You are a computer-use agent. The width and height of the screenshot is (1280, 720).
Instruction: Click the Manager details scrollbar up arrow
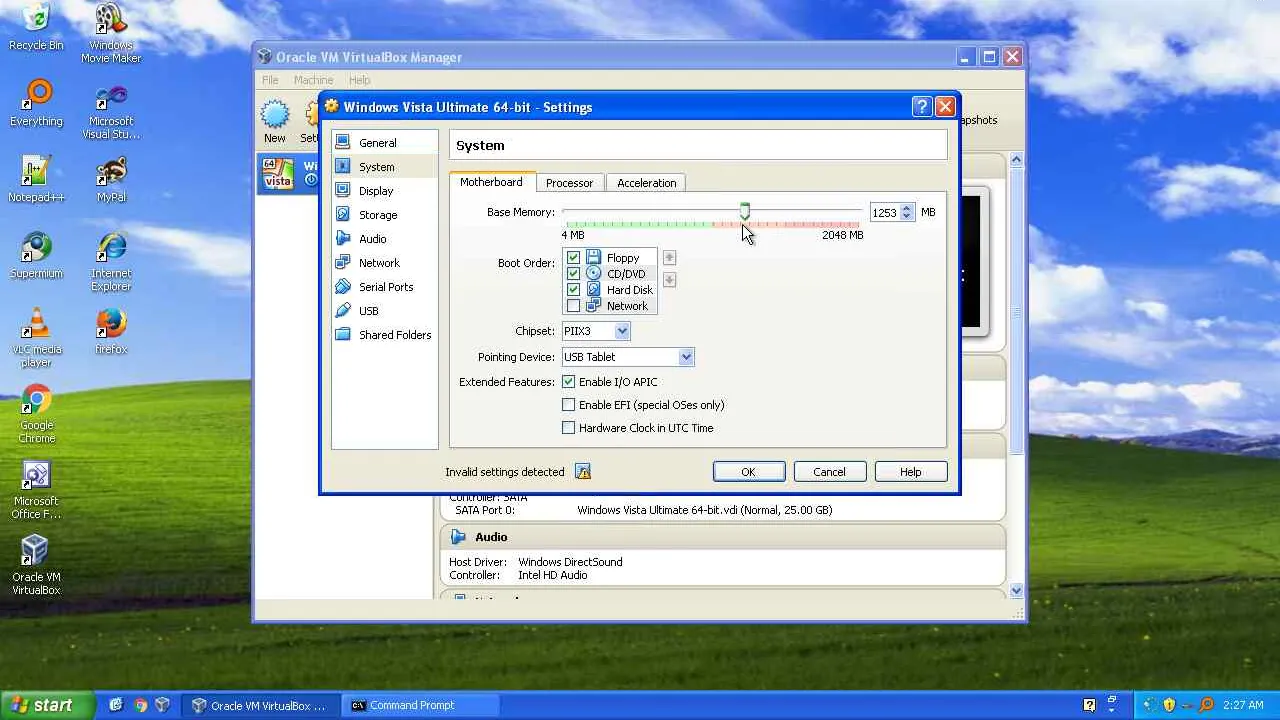1016,160
